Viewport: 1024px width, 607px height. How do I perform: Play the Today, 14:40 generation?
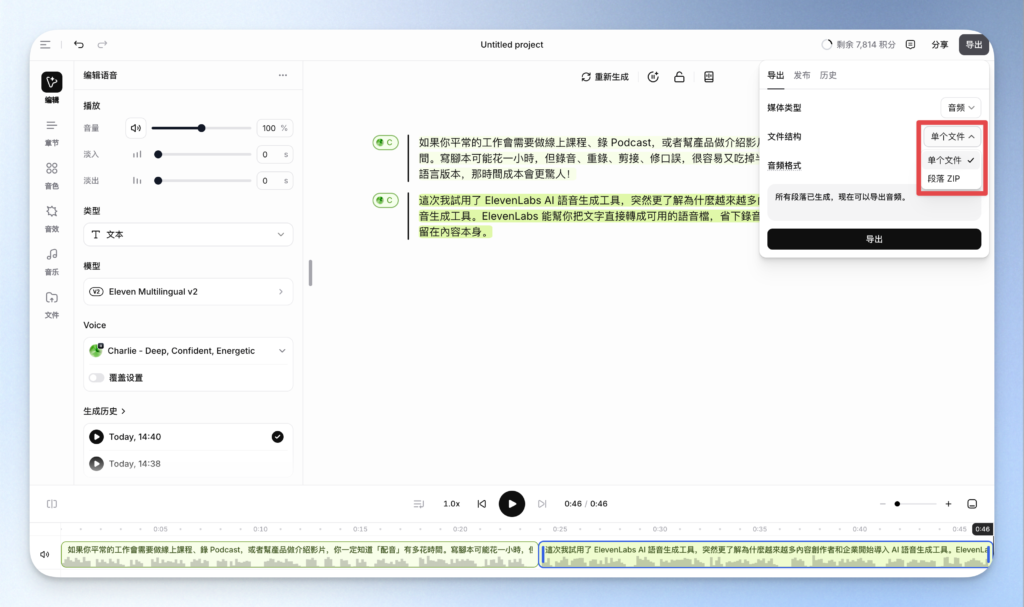(x=96, y=436)
